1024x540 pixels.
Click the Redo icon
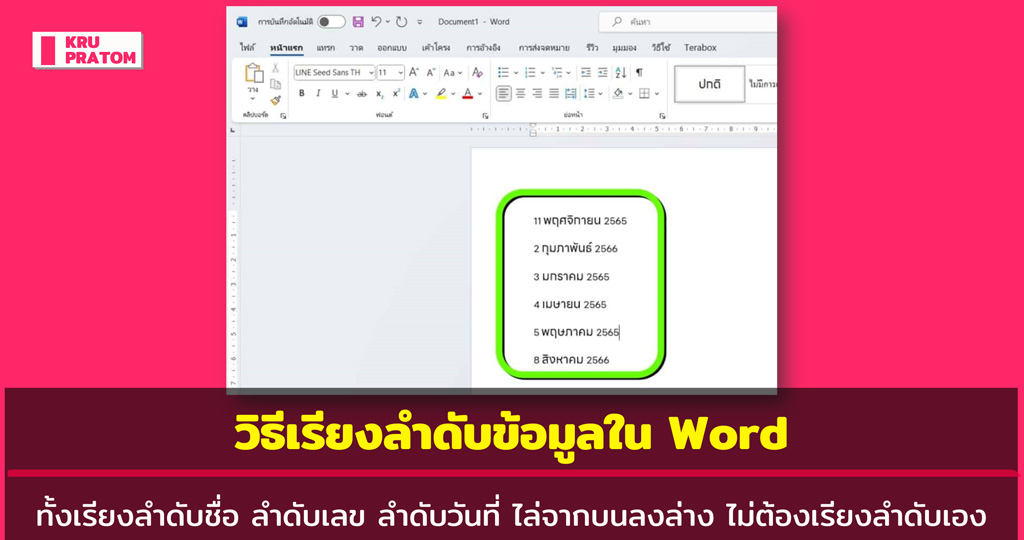pyautogui.click(x=402, y=22)
